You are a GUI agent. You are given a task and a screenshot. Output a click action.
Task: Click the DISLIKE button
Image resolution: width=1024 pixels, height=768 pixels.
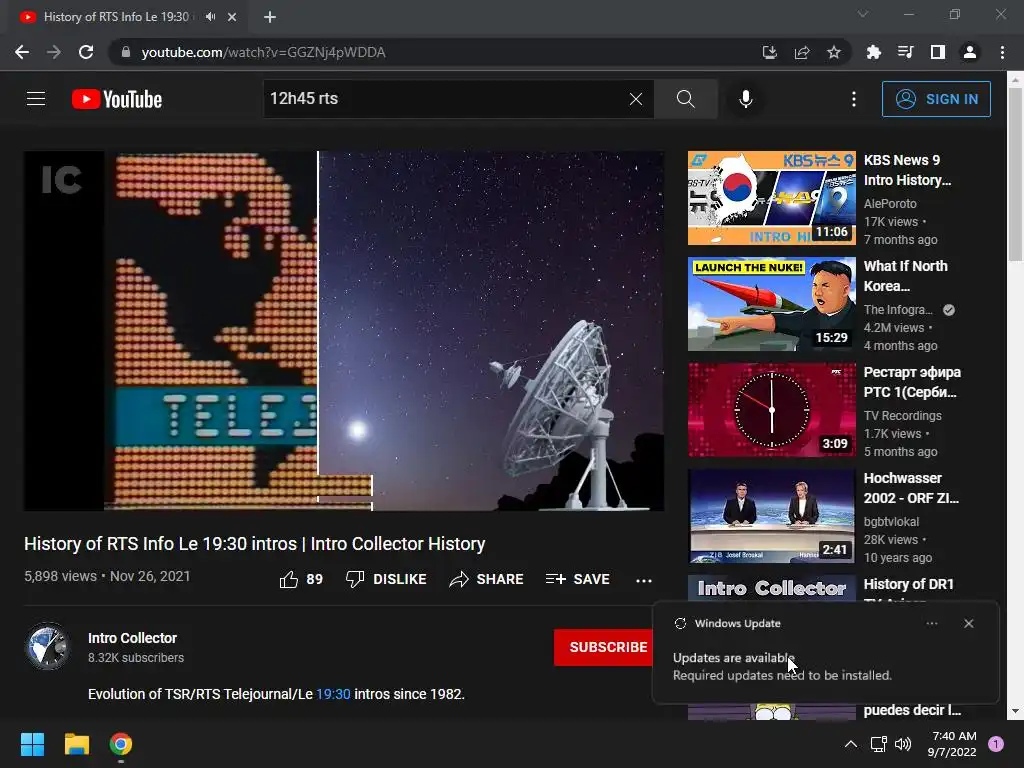(x=386, y=579)
